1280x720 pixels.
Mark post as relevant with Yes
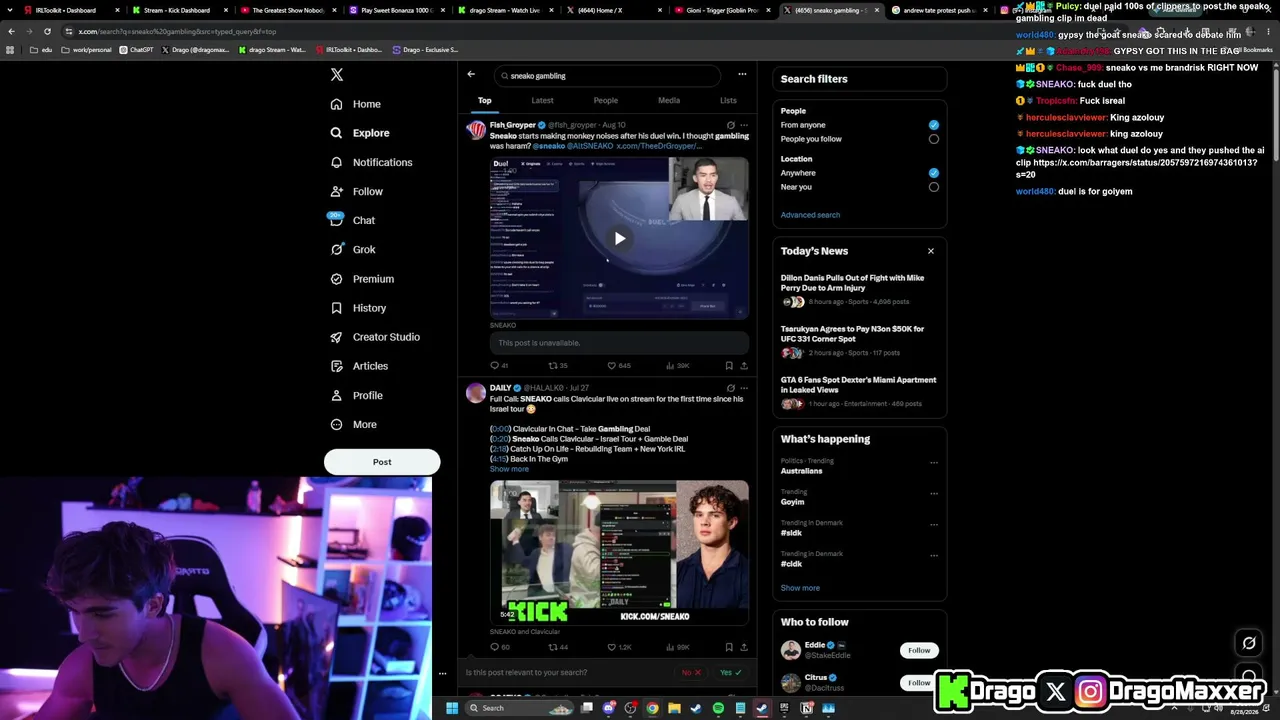click(731, 673)
